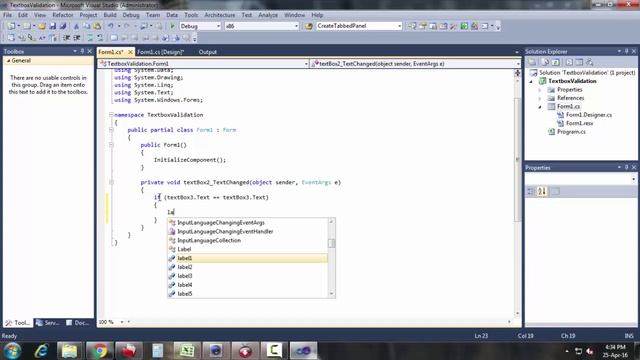Click the code editor vertical scrollbar thumb
The width and height of the screenshot is (640, 360).
[517, 159]
